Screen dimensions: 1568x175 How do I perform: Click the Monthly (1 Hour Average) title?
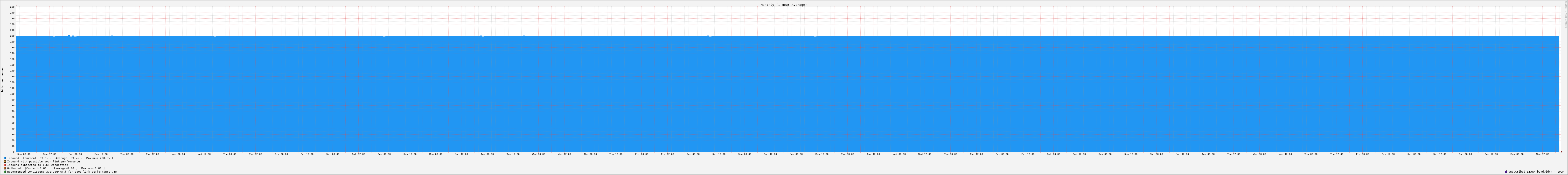783,4
